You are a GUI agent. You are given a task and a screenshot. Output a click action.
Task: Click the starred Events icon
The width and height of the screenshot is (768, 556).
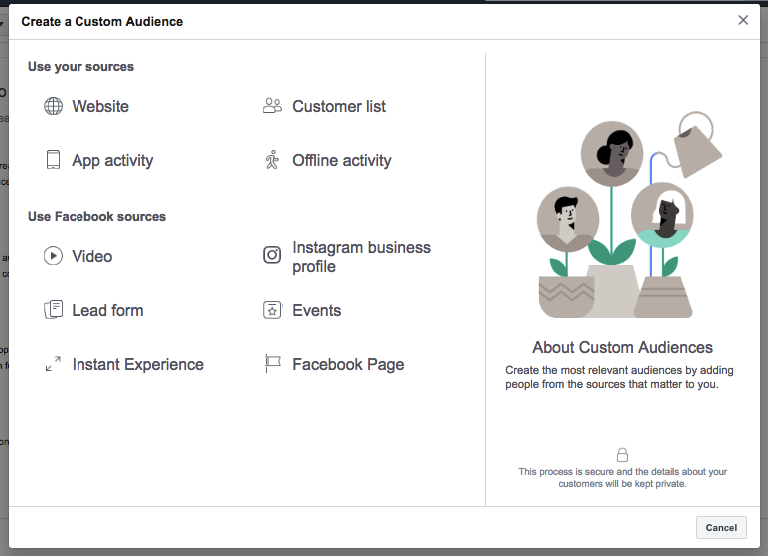272,310
